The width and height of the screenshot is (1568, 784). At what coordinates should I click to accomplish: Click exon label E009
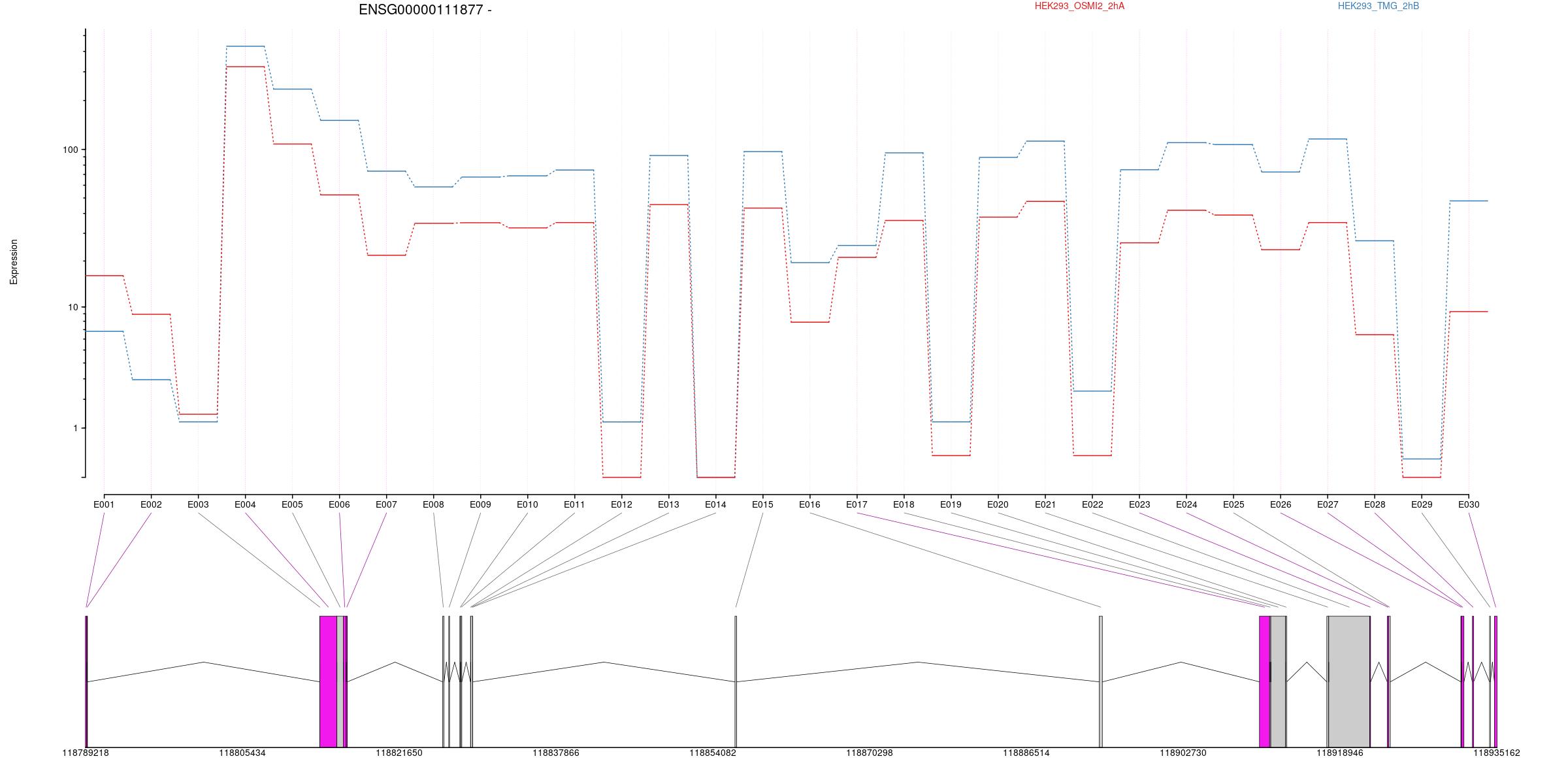click(x=480, y=504)
